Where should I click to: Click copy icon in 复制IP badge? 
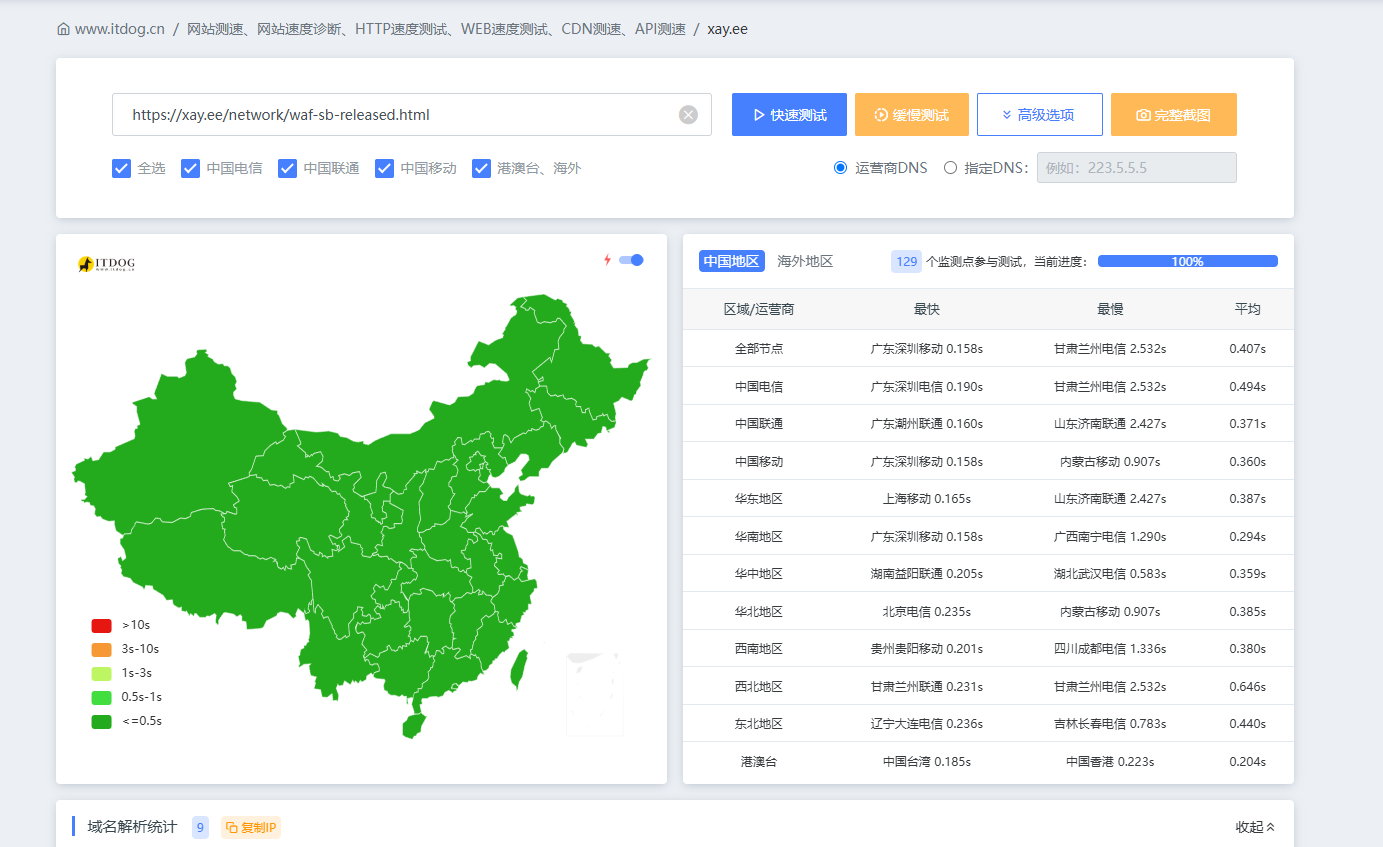click(231, 828)
